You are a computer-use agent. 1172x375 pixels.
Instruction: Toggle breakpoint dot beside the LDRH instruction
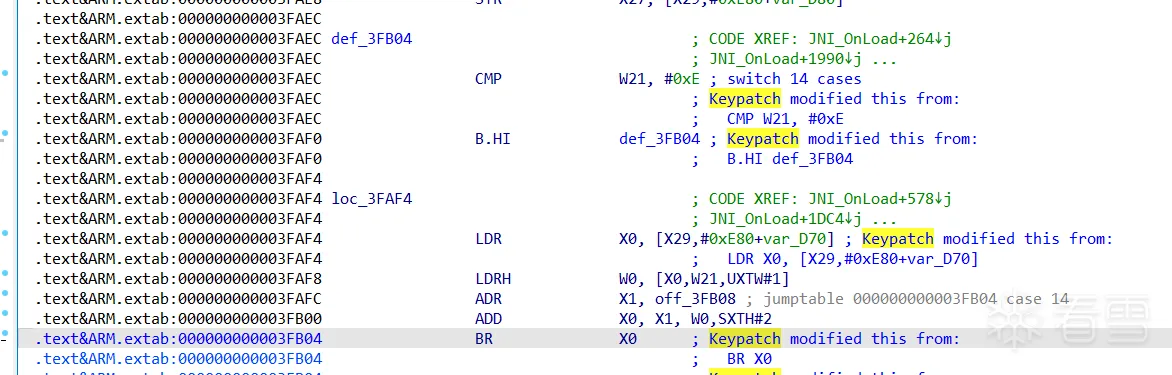click(5, 273)
